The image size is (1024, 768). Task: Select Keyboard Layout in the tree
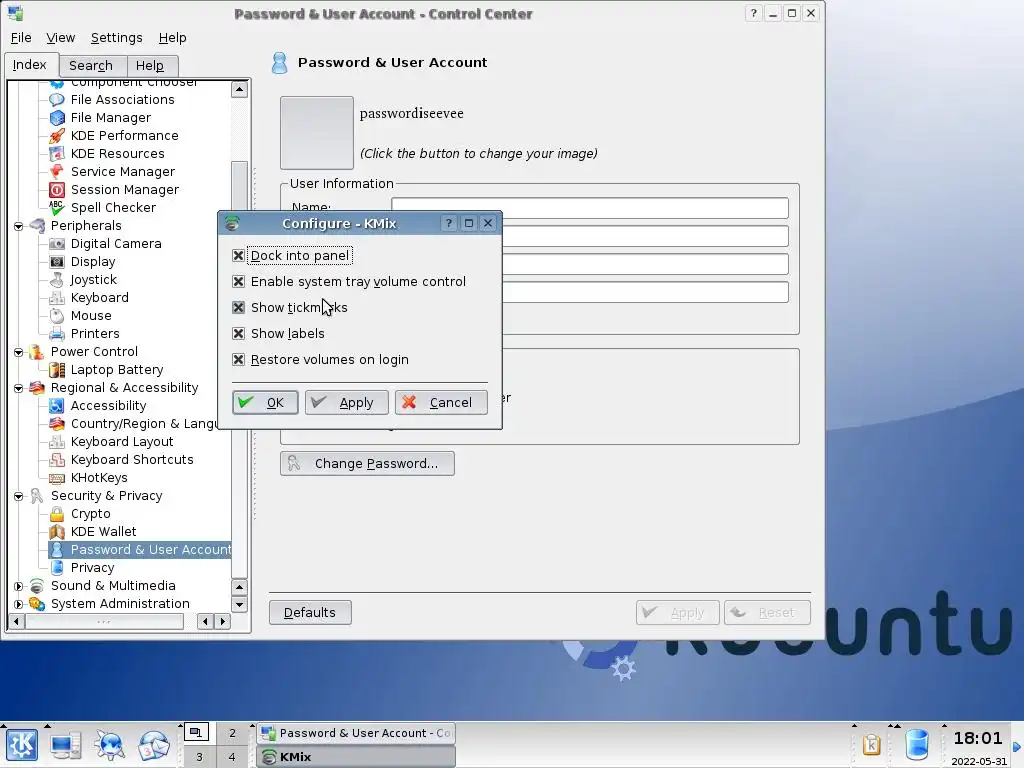(121, 442)
